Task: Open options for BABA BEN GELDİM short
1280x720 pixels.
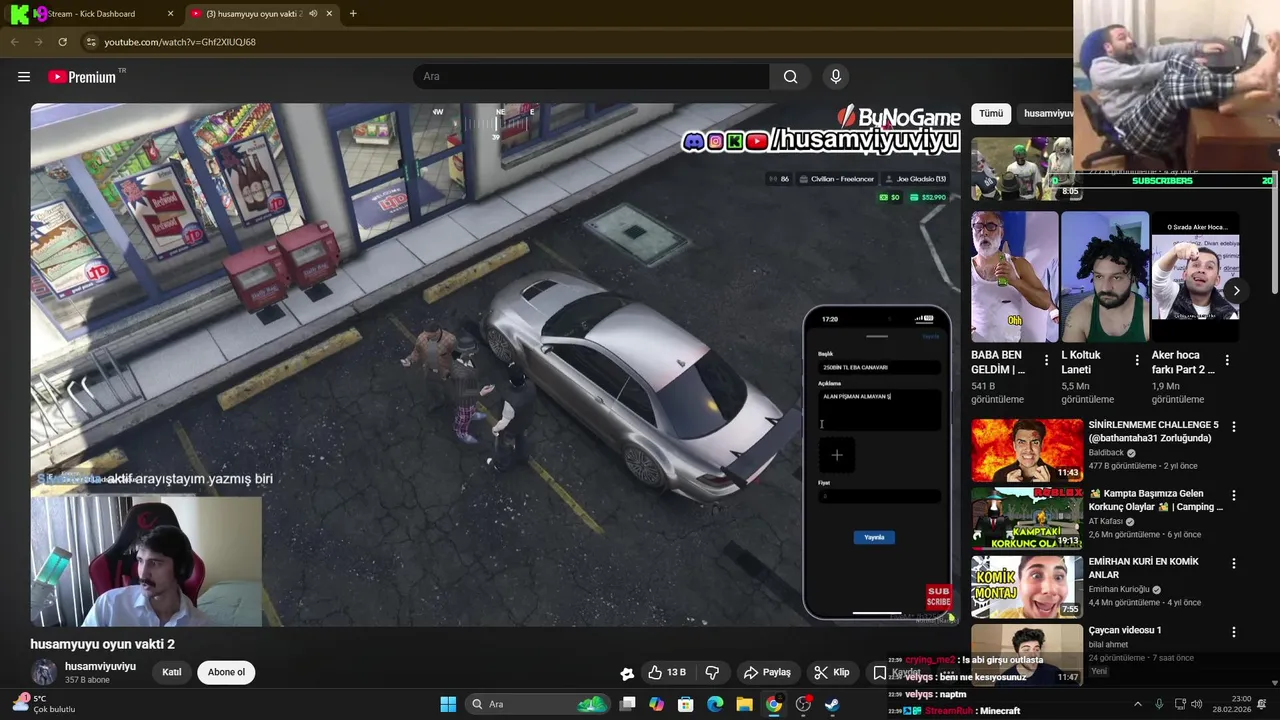Action: pos(1047,360)
